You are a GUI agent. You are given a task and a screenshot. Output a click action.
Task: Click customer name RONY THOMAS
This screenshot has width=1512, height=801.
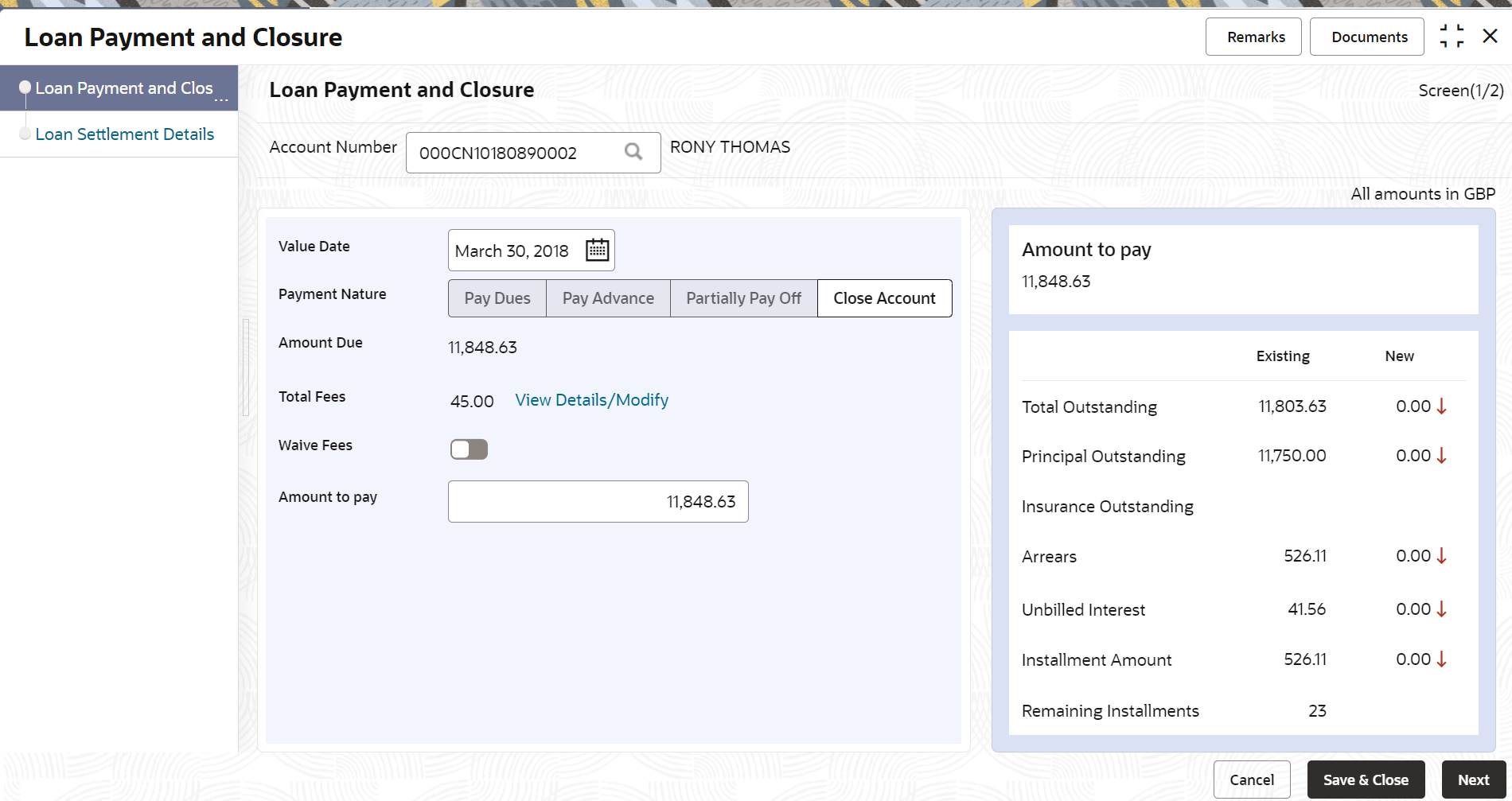coord(730,147)
